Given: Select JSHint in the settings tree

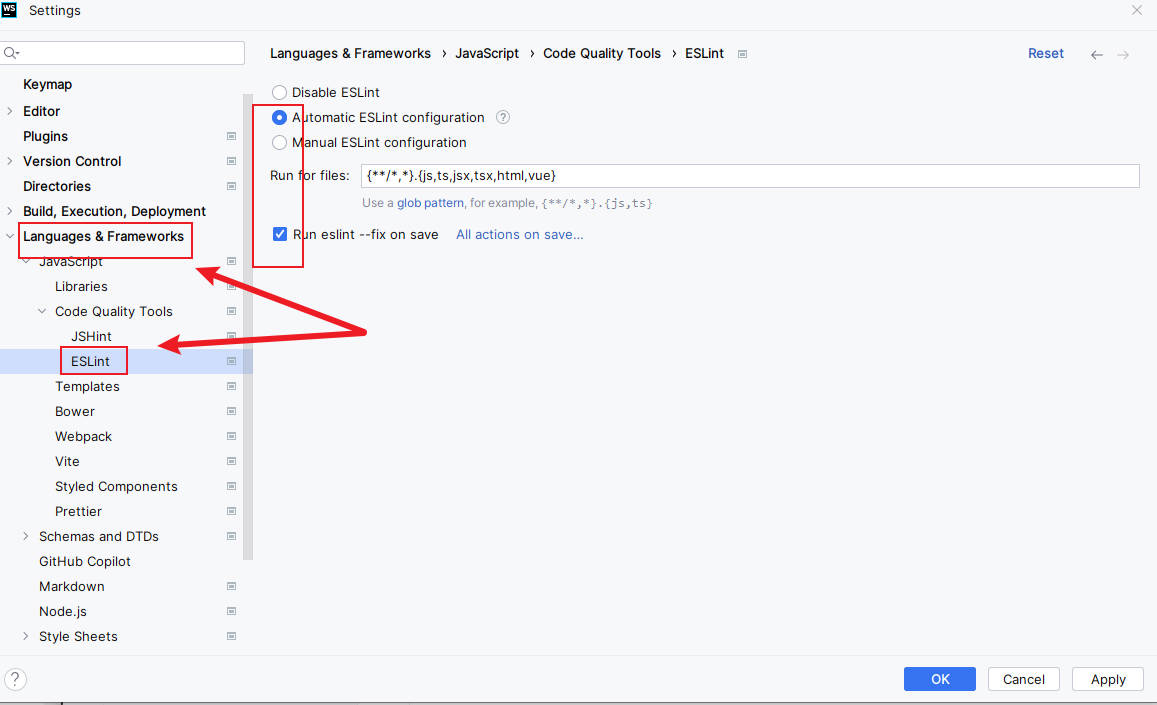Looking at the screenshot, I should [x=91, y=337].
